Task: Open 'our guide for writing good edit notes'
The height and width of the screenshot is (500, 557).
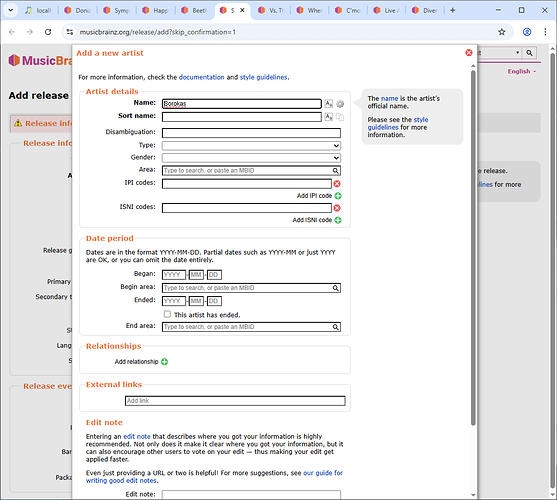Action: pos(214,477)
